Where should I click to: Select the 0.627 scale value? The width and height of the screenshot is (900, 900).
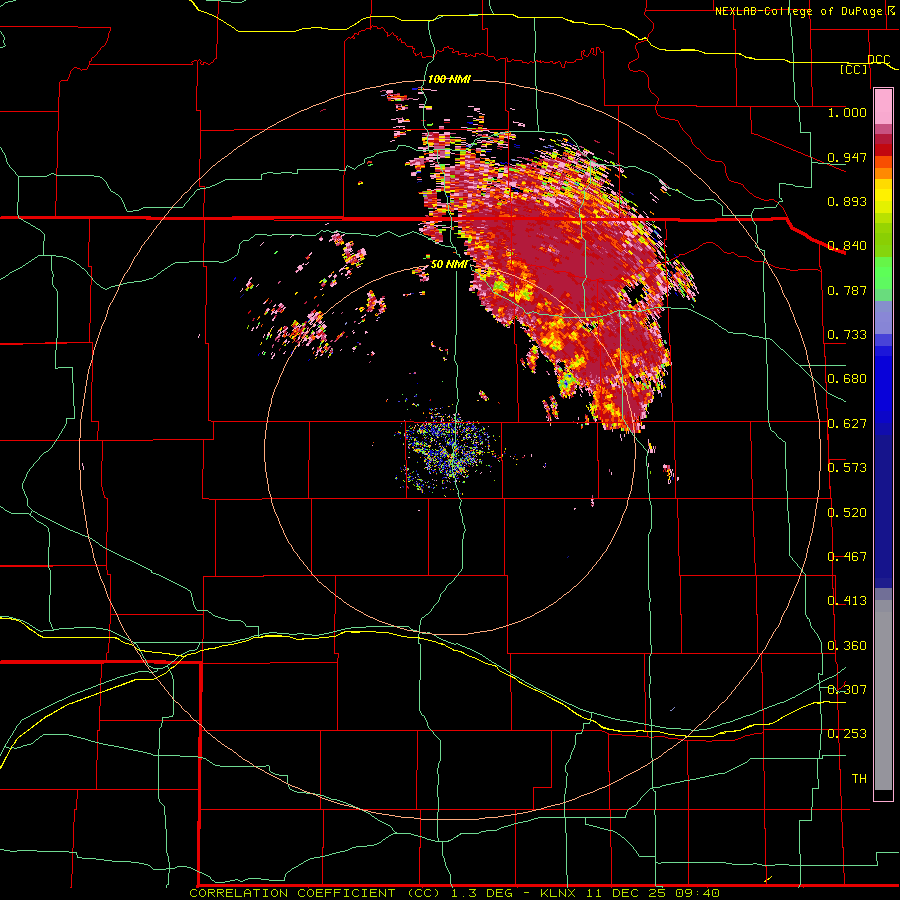pyautogui.click(x=847, y=424)
